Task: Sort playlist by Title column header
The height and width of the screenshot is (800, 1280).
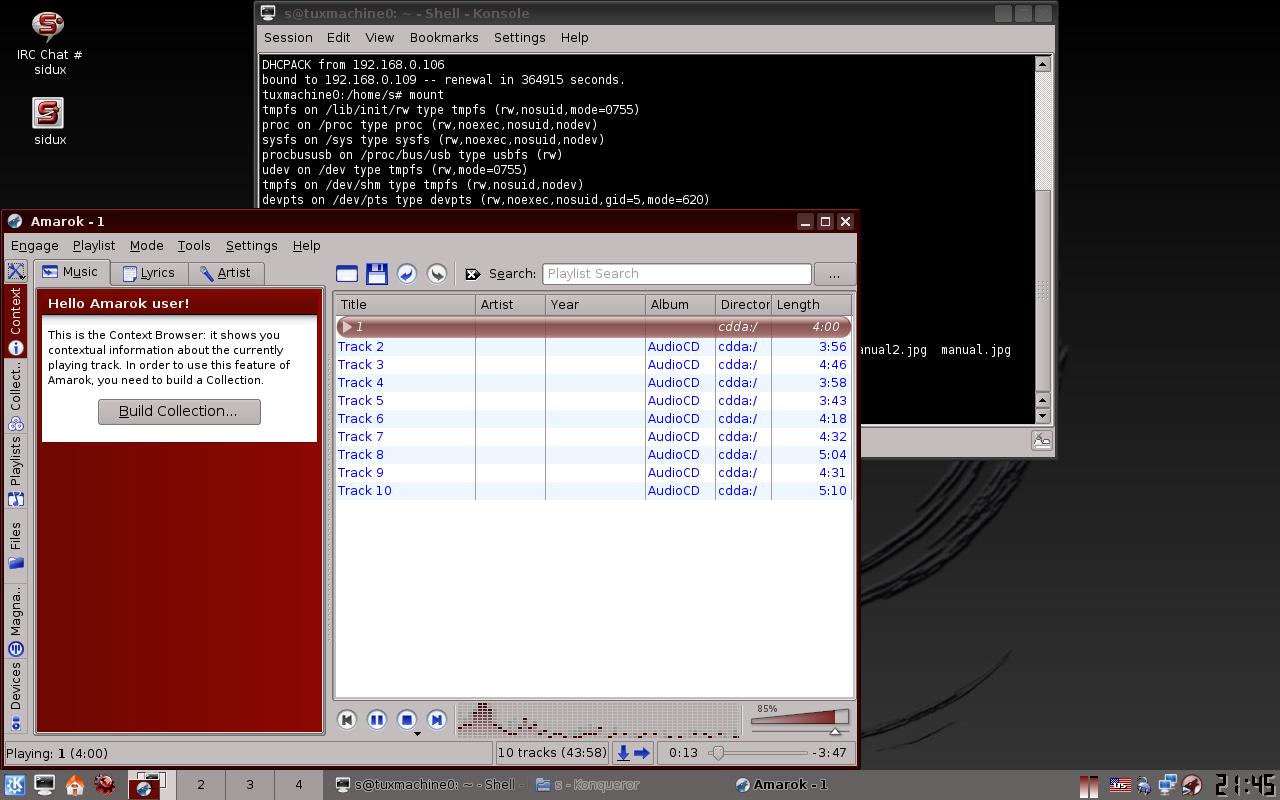Action: tap(405, 305)
